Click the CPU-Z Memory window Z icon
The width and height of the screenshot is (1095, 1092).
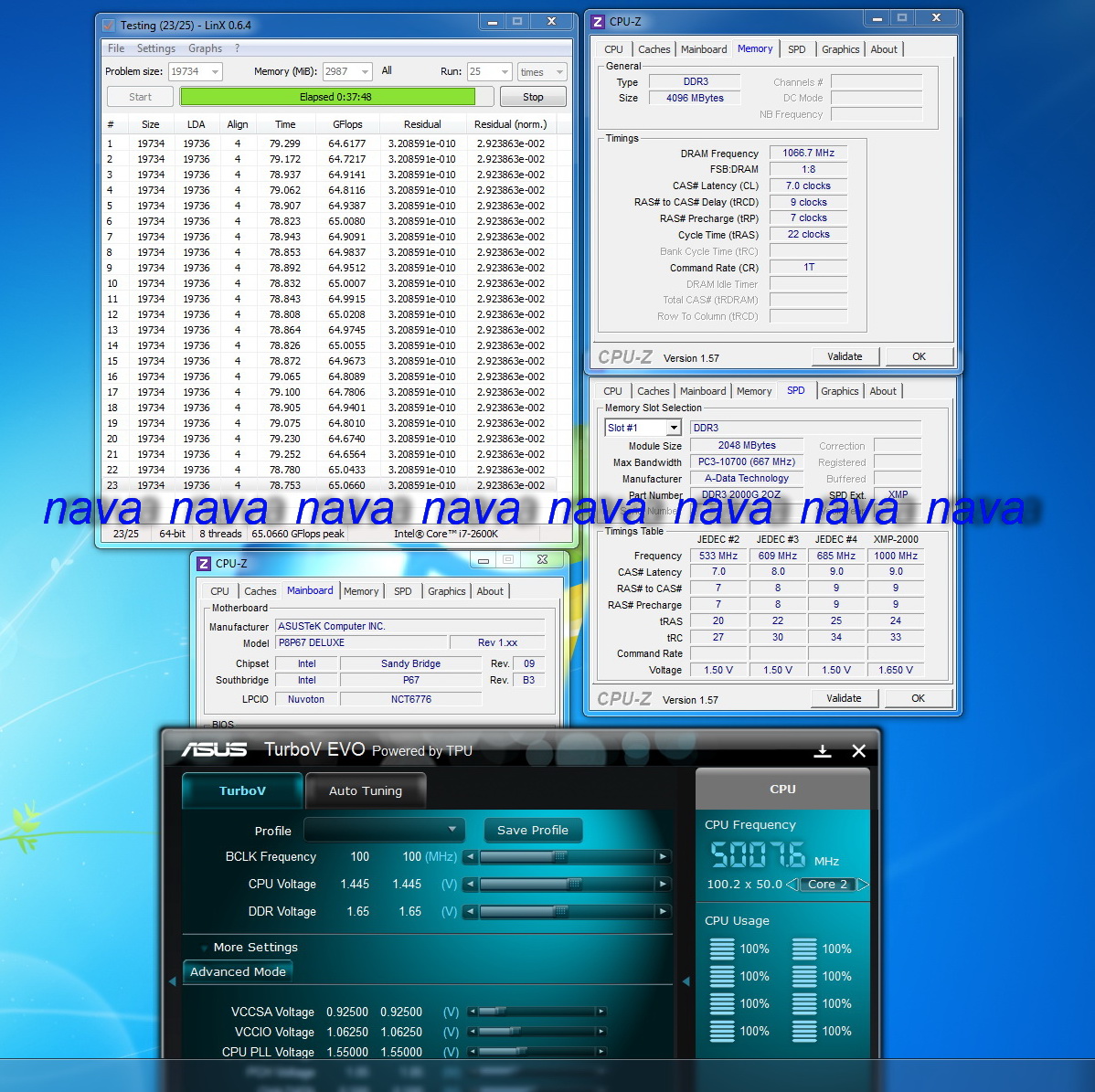598,22
